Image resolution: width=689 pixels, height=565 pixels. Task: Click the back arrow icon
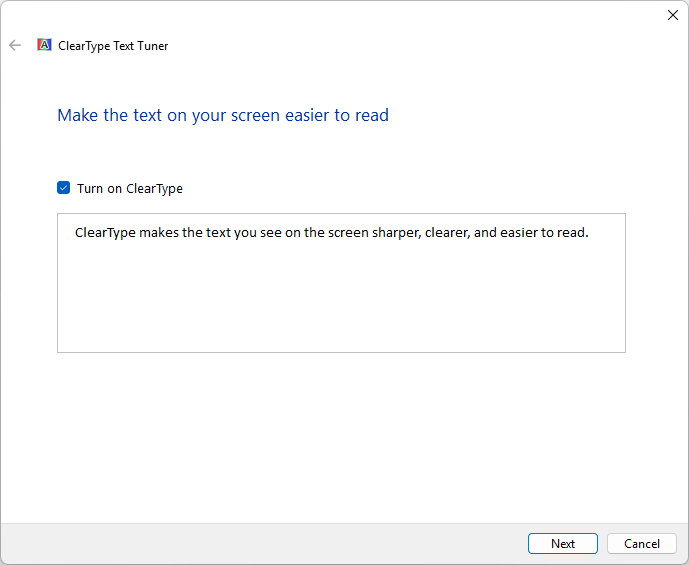[15, 45]
